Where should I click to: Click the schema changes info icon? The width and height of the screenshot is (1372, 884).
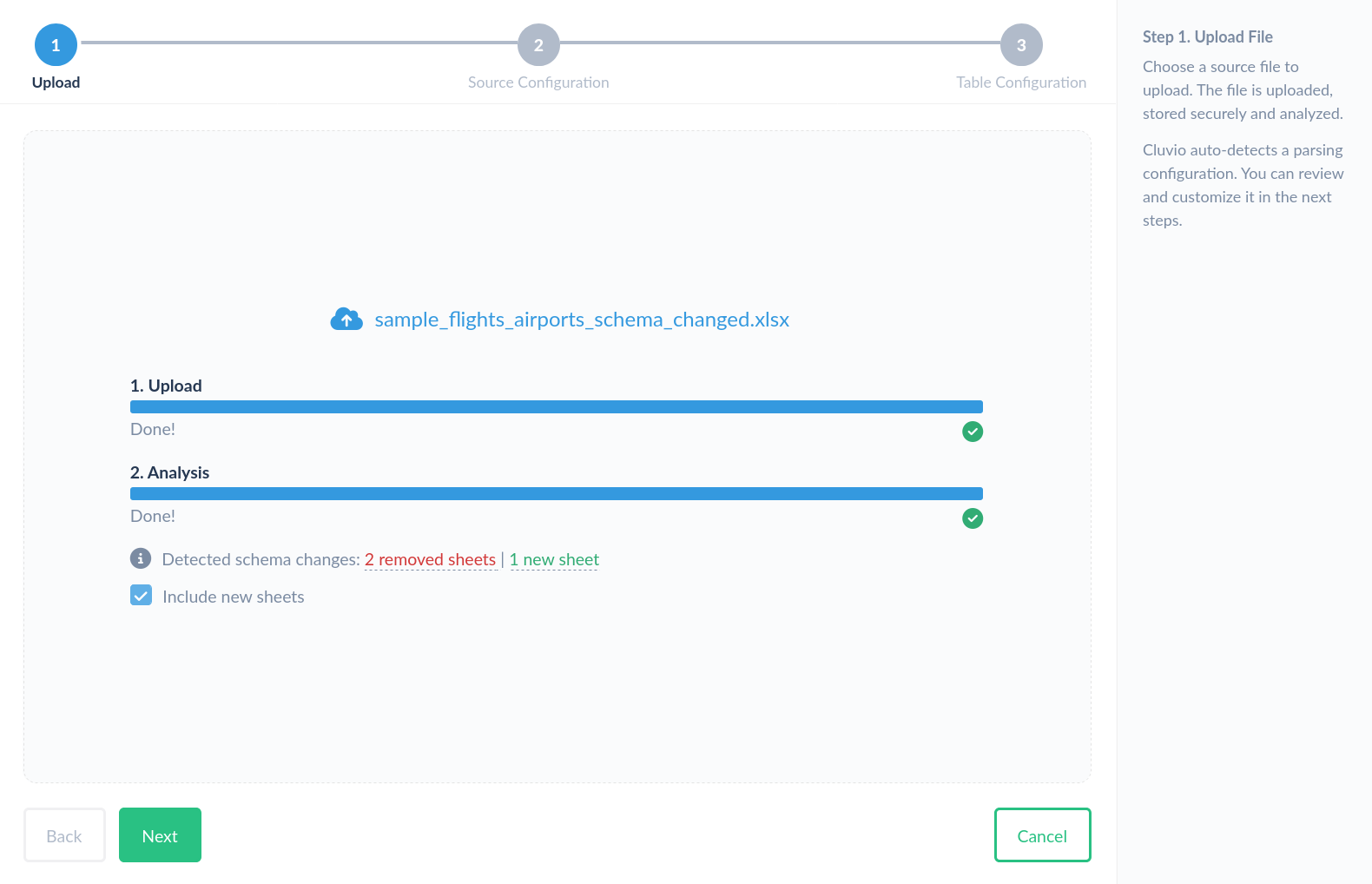pos(141,558)
